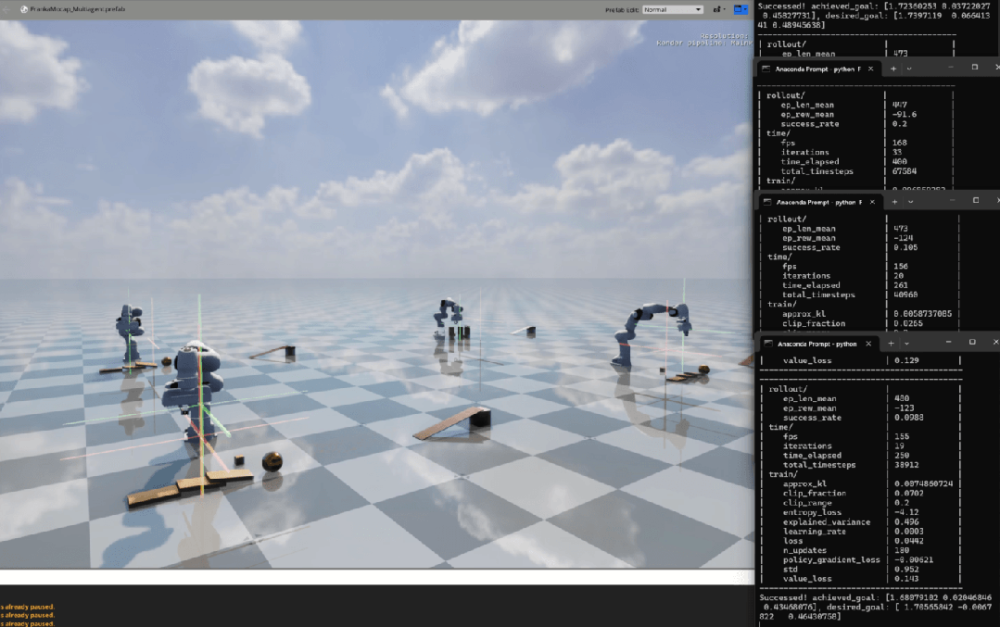Screen dimensions: 1000x627
Task: Open the tab dropdown chevron above value_loss 0.129
Action: (906, 344)
